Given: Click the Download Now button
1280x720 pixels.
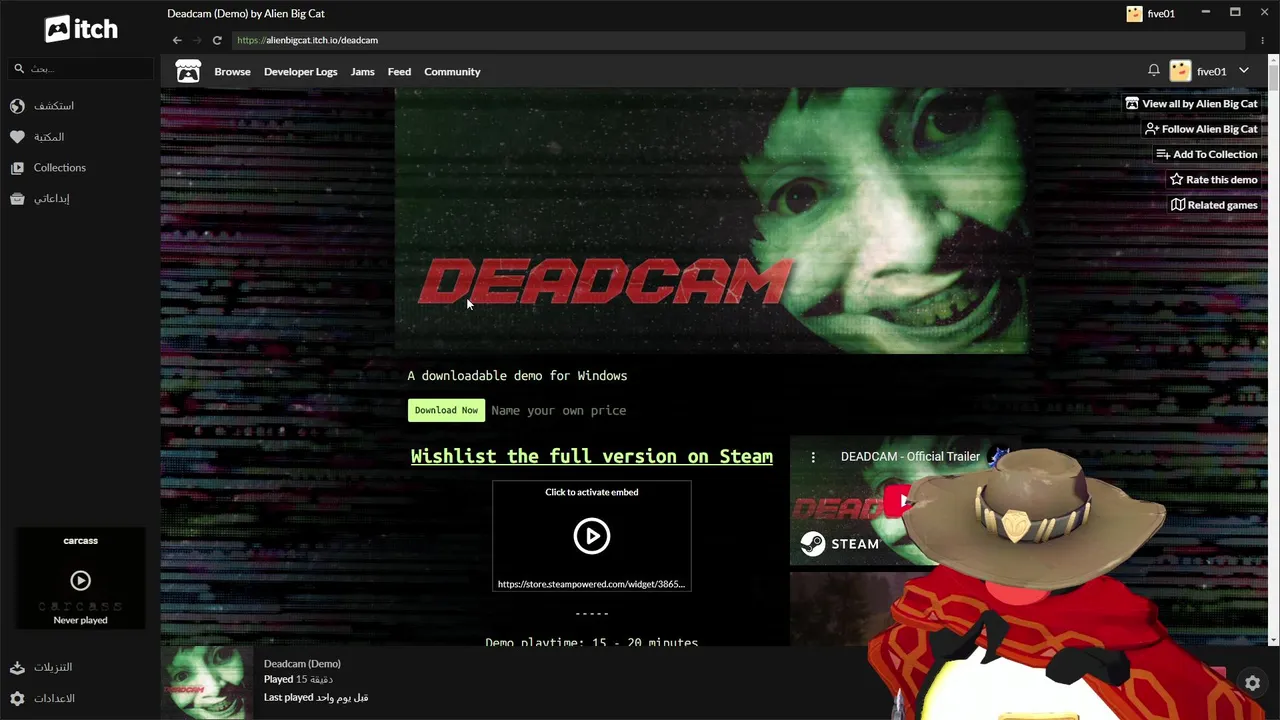Looking at the screenshot, I should [x=446, y=410].
